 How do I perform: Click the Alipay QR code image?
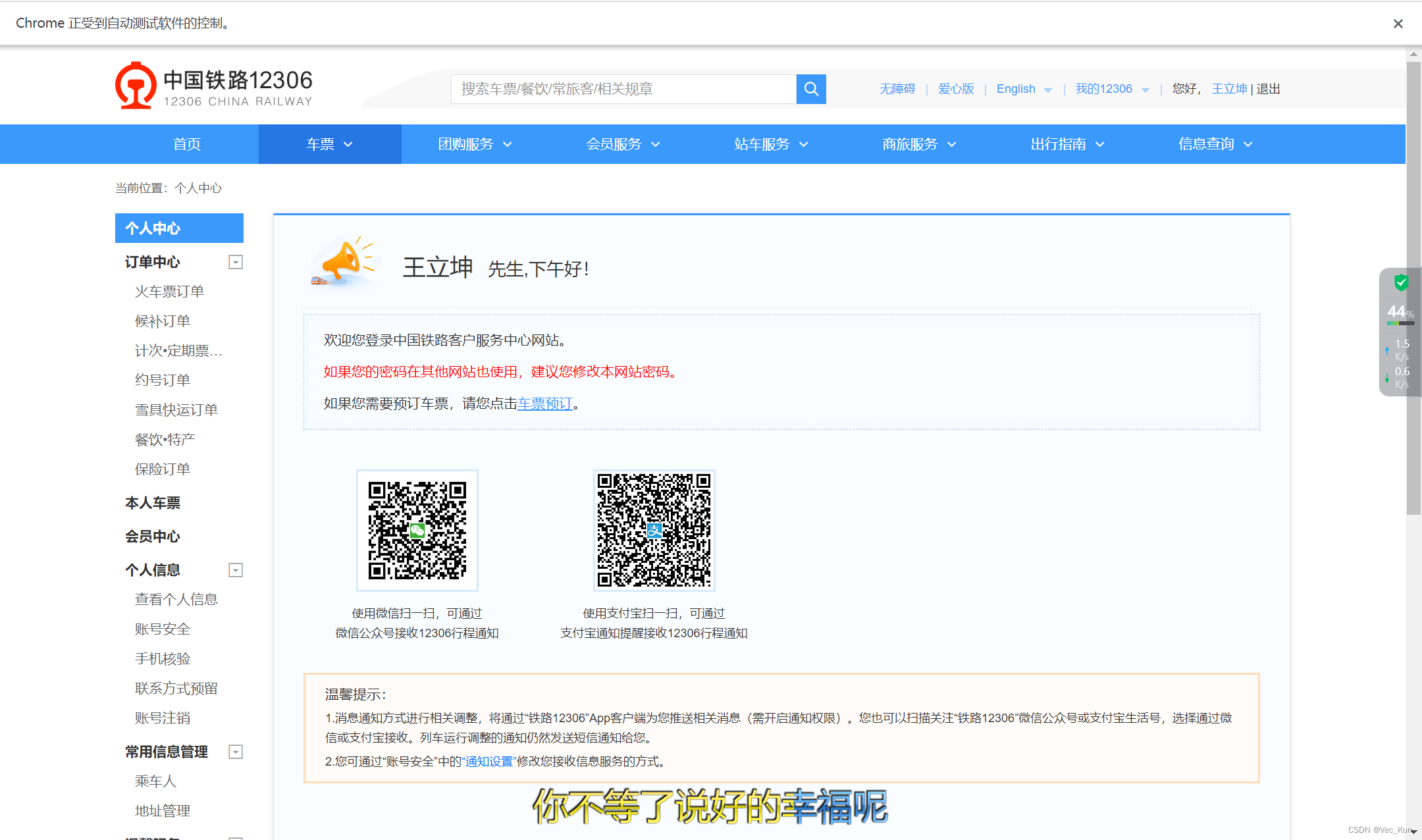point(654,530)
